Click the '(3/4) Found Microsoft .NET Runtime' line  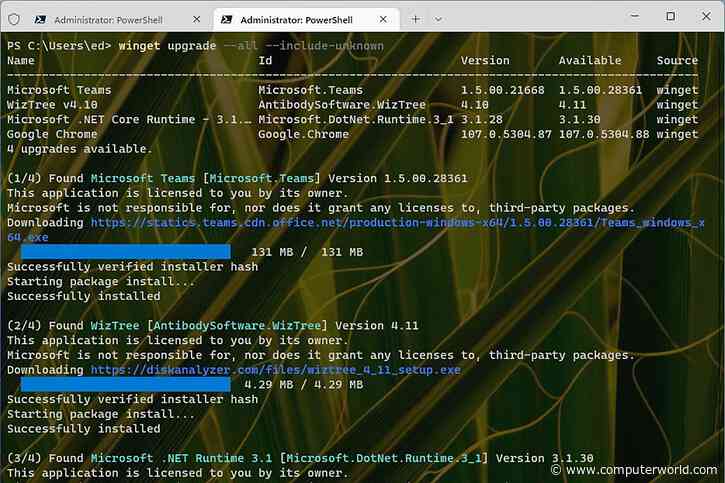[x=300, y=458]
